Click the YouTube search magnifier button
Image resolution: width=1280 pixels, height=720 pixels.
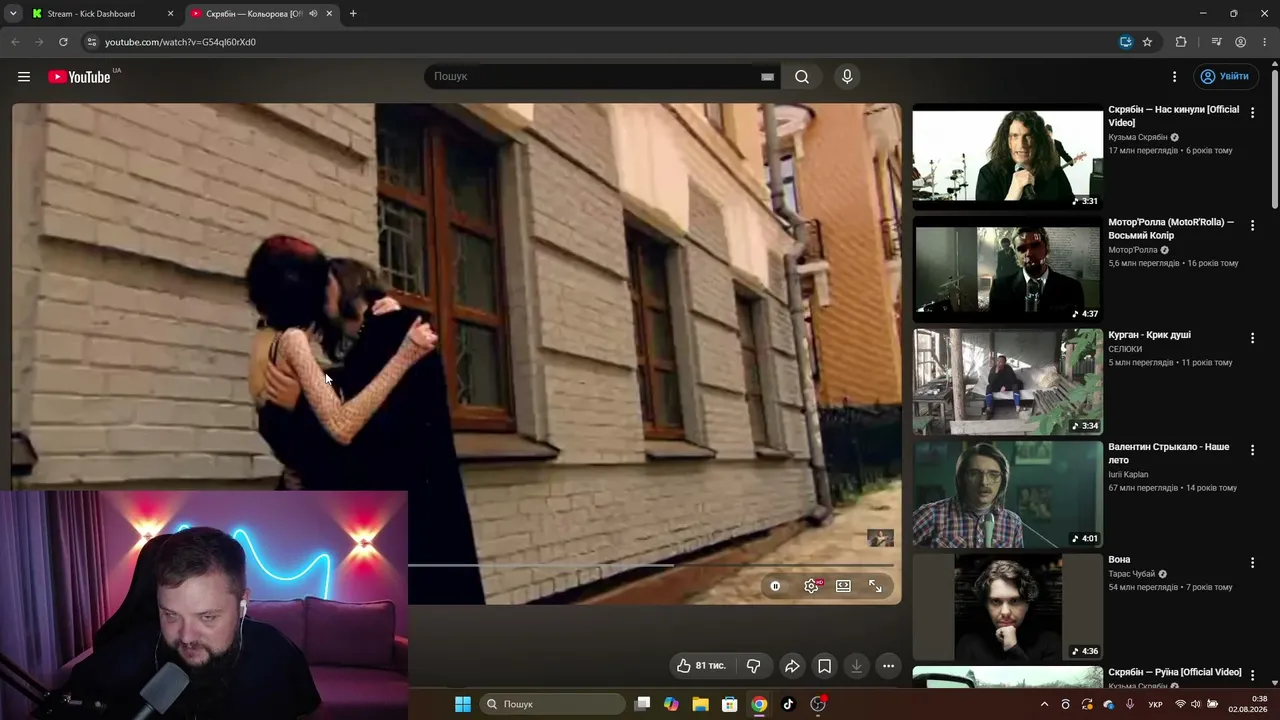[x=802, y=77]
